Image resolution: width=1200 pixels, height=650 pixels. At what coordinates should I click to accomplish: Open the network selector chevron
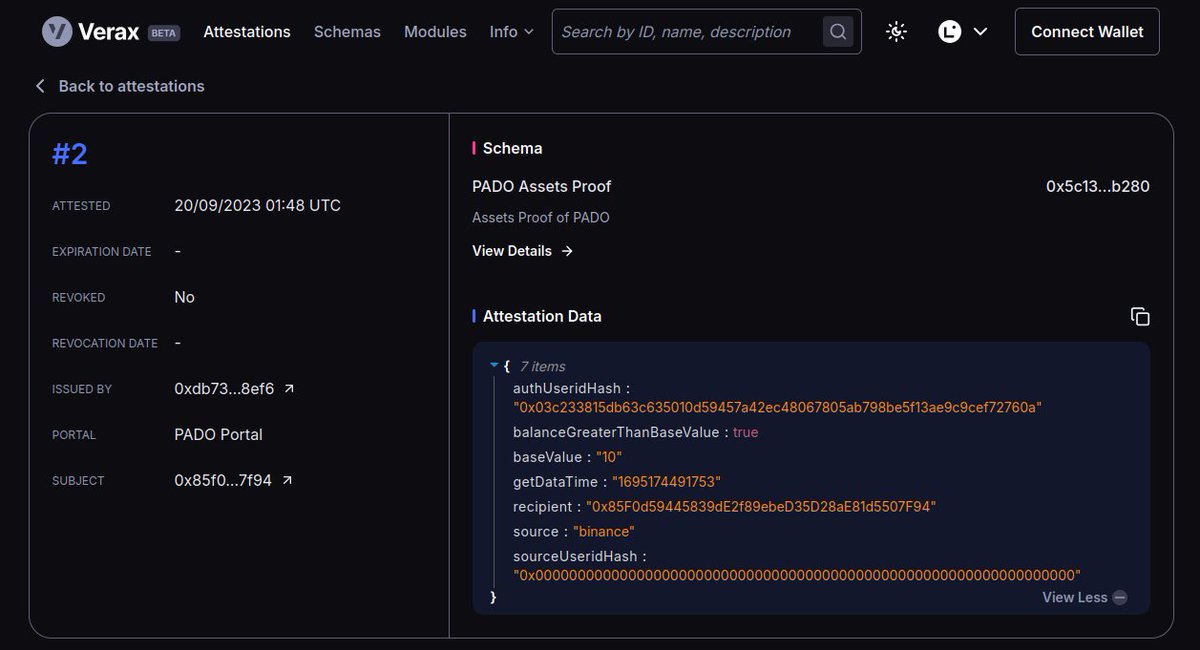(980, 32)
